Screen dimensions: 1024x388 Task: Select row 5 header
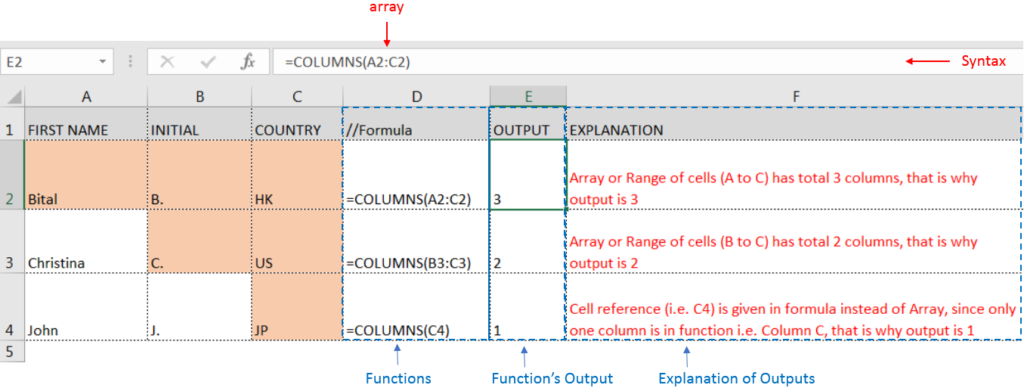12,351
